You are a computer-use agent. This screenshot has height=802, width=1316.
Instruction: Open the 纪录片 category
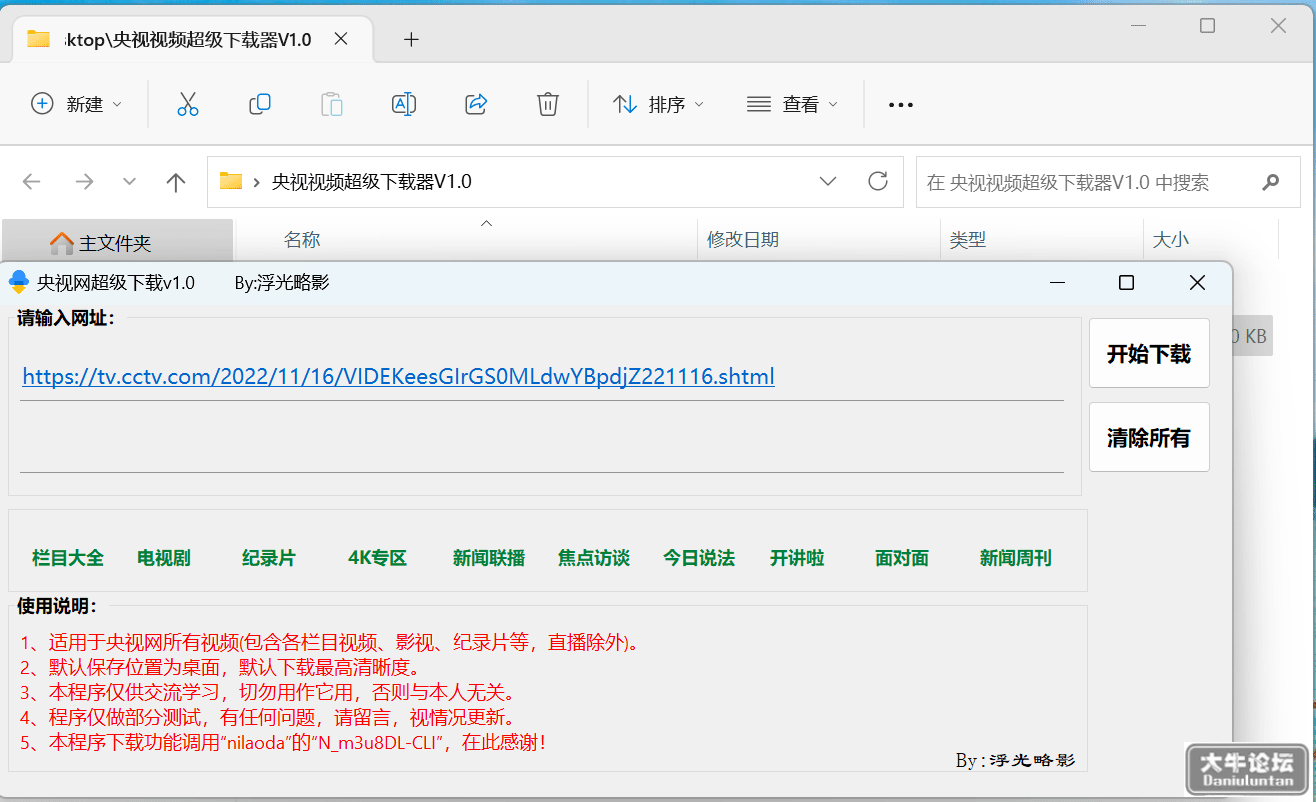tap(269, 558)
